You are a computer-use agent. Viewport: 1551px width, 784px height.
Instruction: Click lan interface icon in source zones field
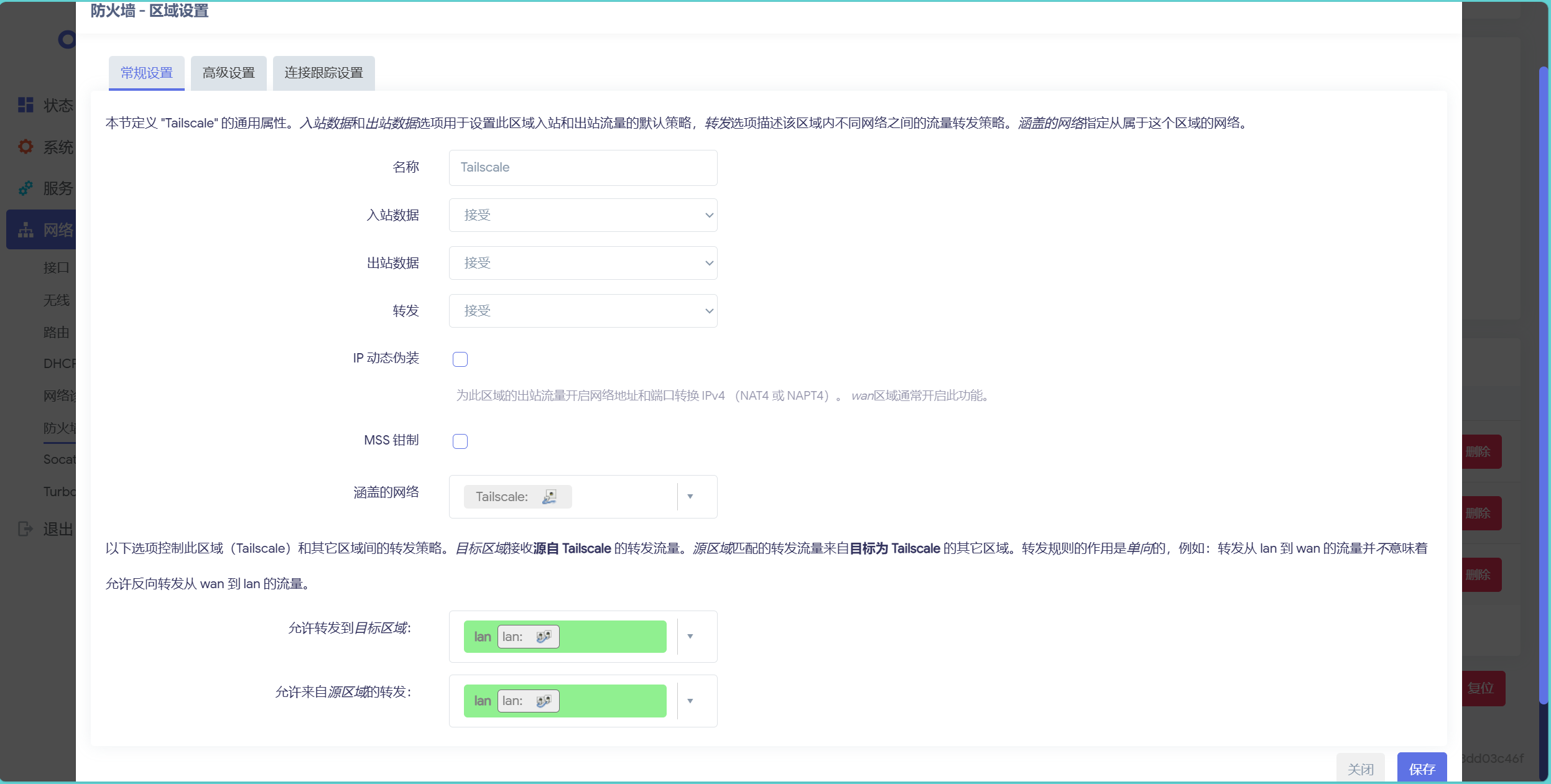[x=544, y=701]
